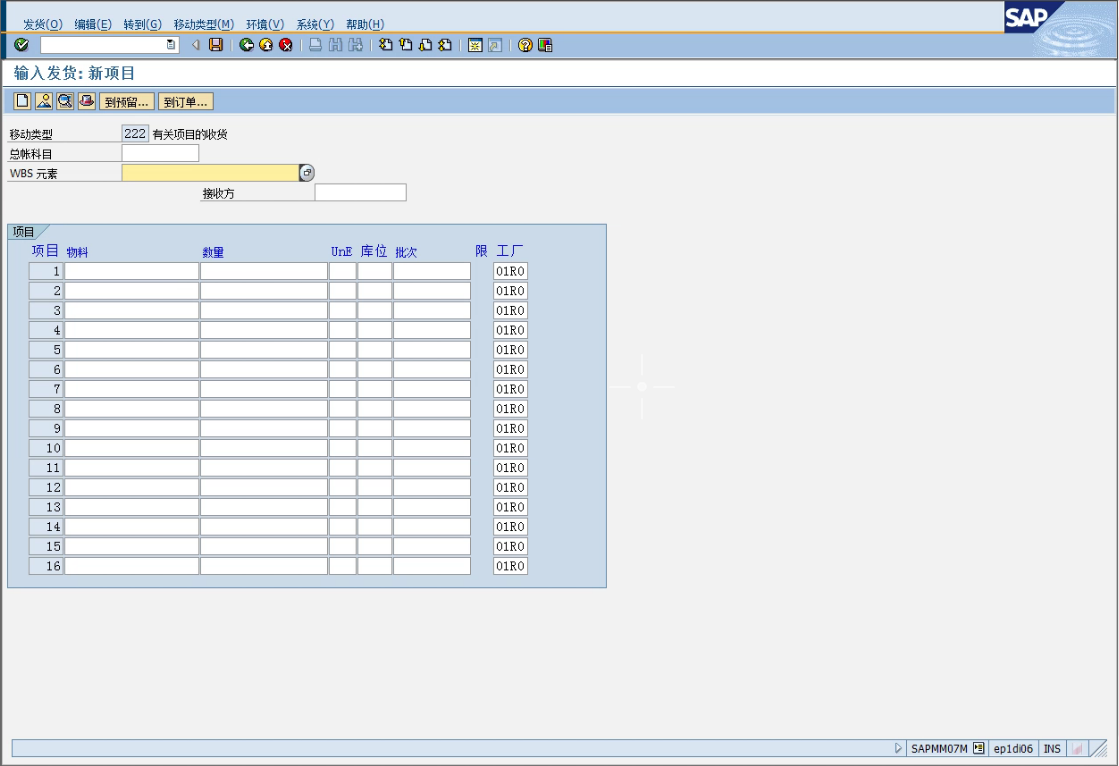The height and width of the screenshot is (766, 1119).
Task: Click the green Enter checkmark icon
Action: (x=21, y=45)
